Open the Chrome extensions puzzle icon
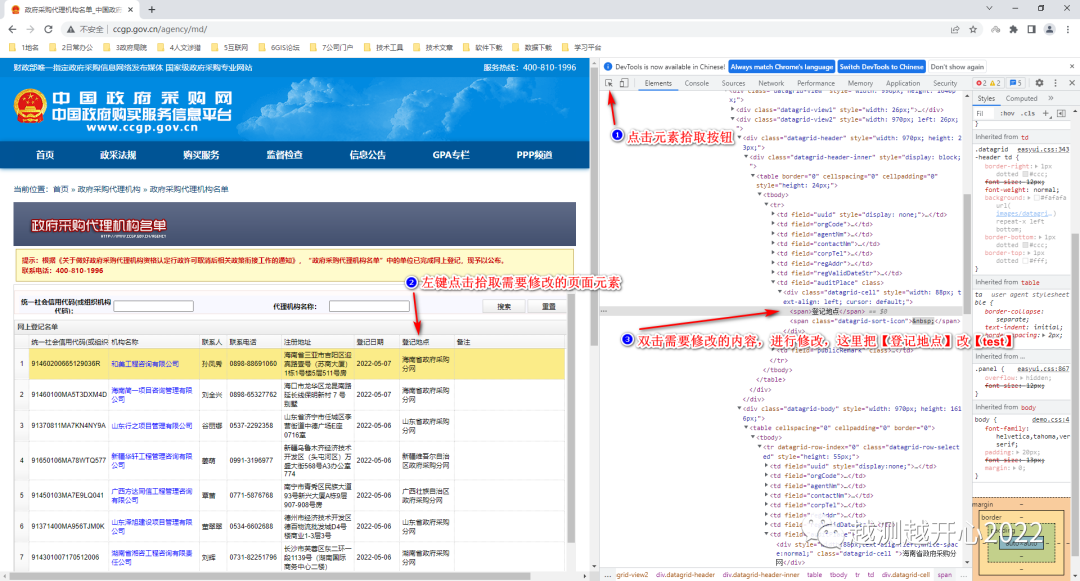The height and width of the screenshot is (581, 1080). coord(1013,29)
